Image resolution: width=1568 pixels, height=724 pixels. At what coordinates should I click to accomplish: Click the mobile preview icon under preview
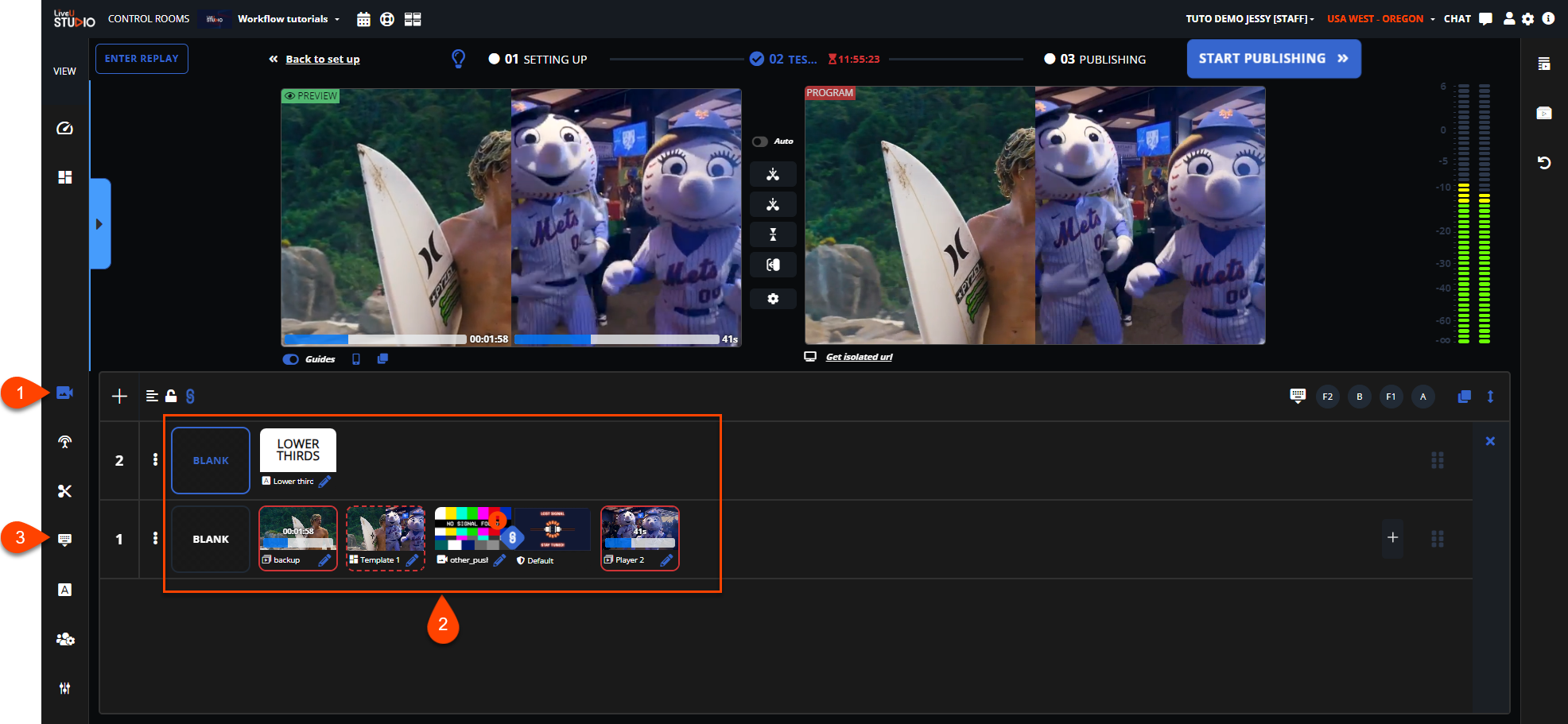point(356,359)
